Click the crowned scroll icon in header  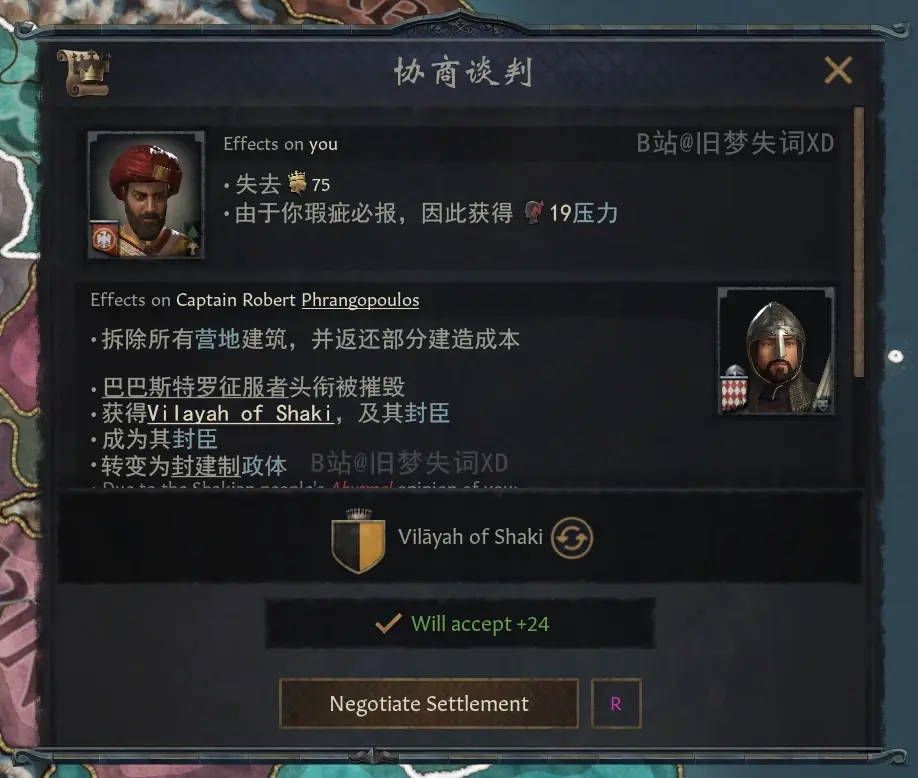(x=83, y=73)
